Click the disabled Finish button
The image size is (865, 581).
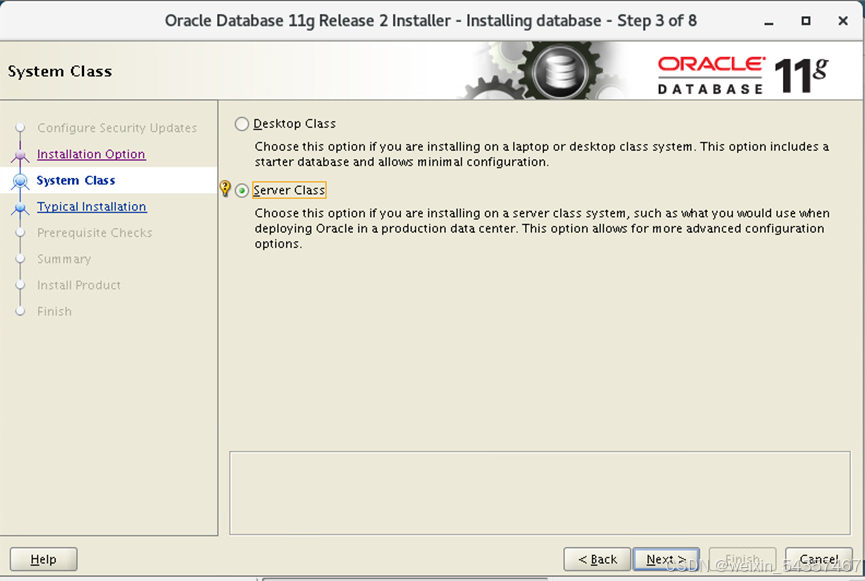[x=742, y=559]
